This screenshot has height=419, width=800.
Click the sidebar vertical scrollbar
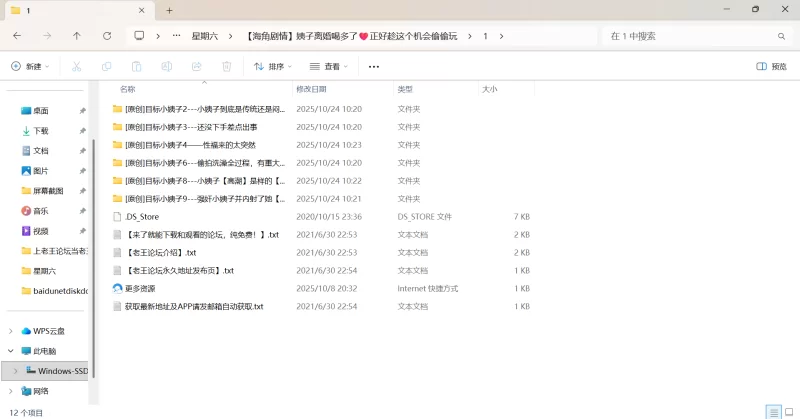93,250
